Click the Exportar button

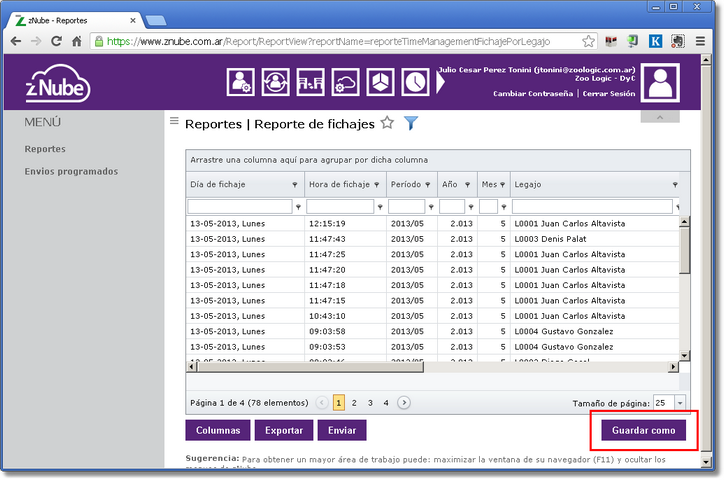click(284, 430)
